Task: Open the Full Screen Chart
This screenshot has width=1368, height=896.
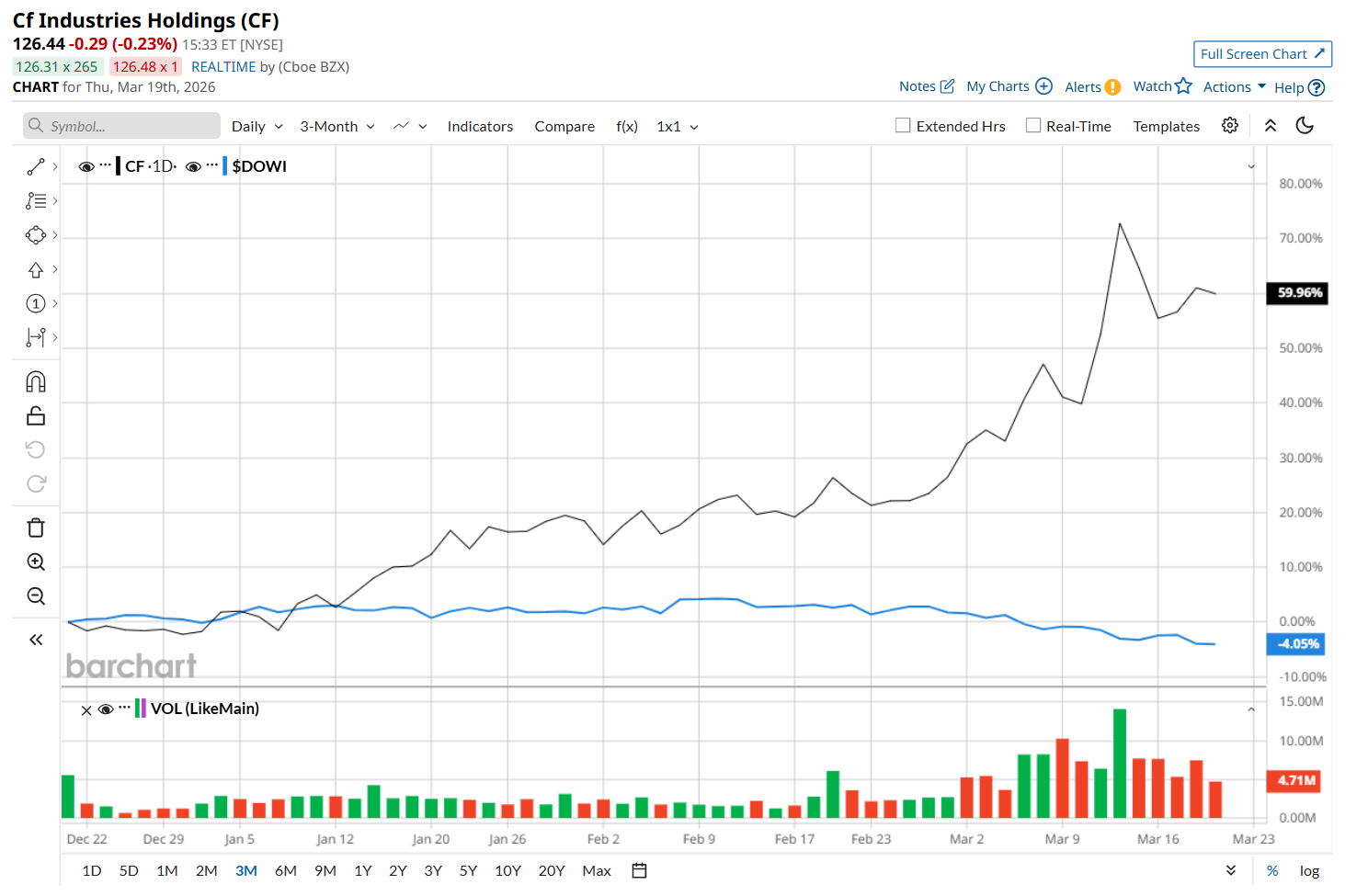Action: coord(1262,54)
